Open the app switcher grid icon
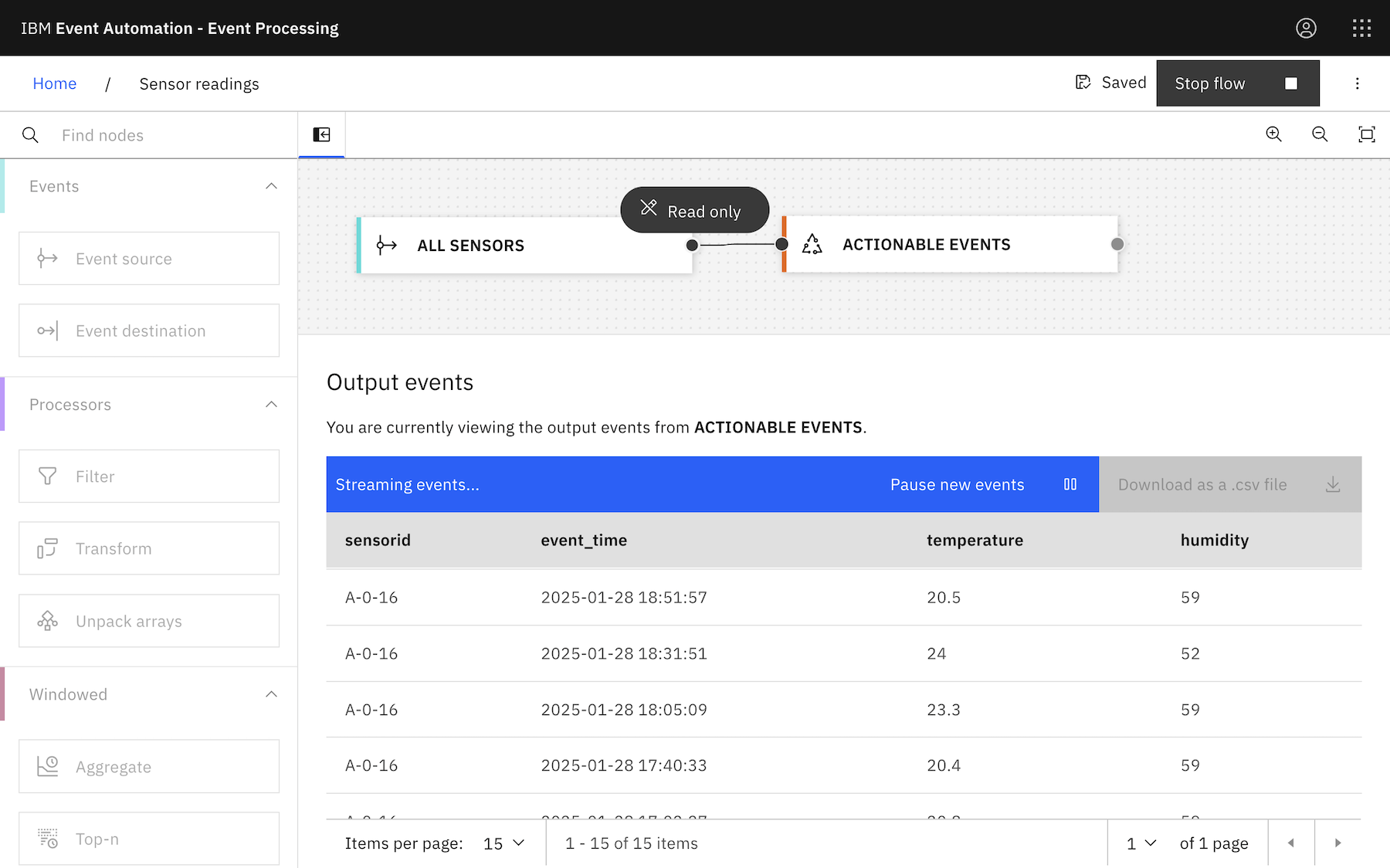This screenshot has height=868, width=1390. [x=1361, y=29]
